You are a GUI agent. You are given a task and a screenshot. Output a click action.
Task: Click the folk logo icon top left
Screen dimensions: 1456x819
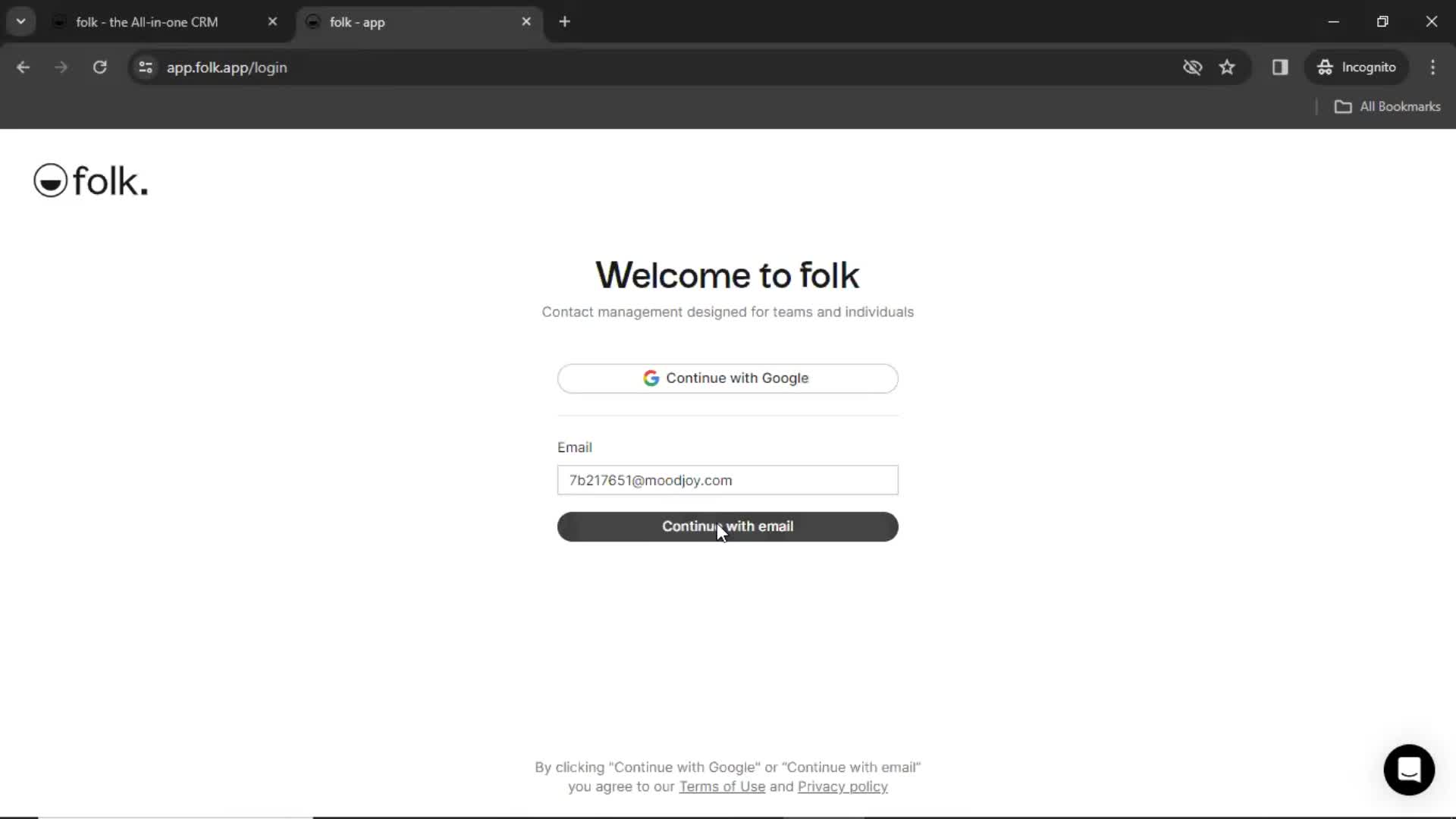click(49, 181)
